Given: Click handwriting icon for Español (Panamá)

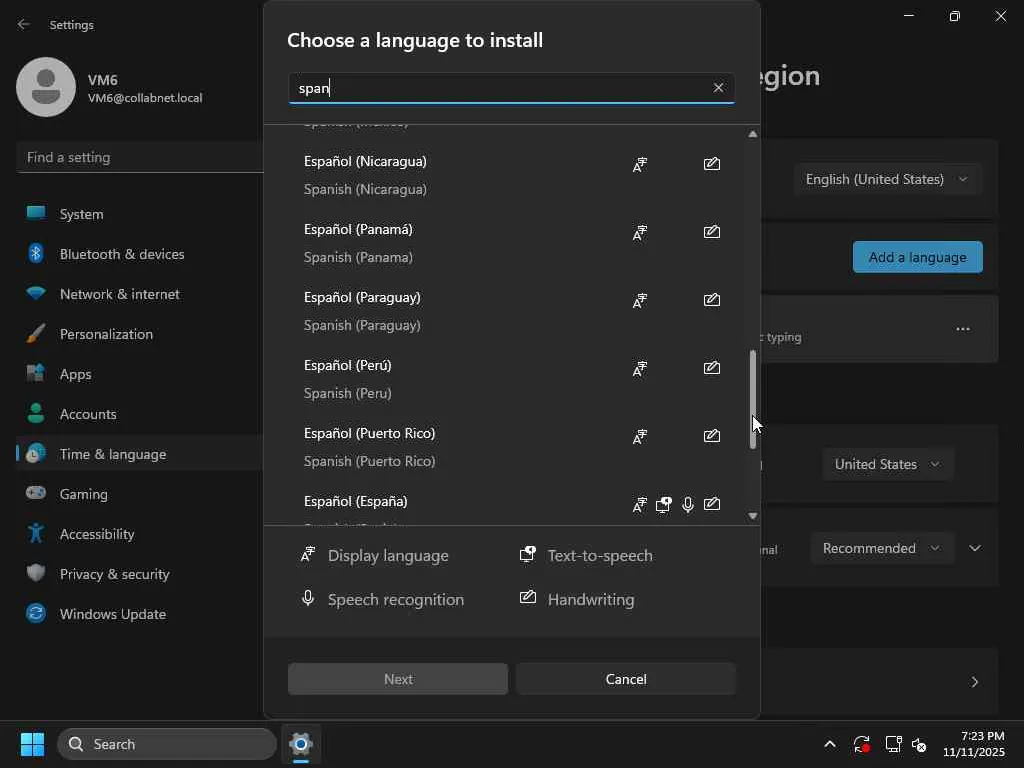Looking at the screenshot, I should [x=712, y=232].
